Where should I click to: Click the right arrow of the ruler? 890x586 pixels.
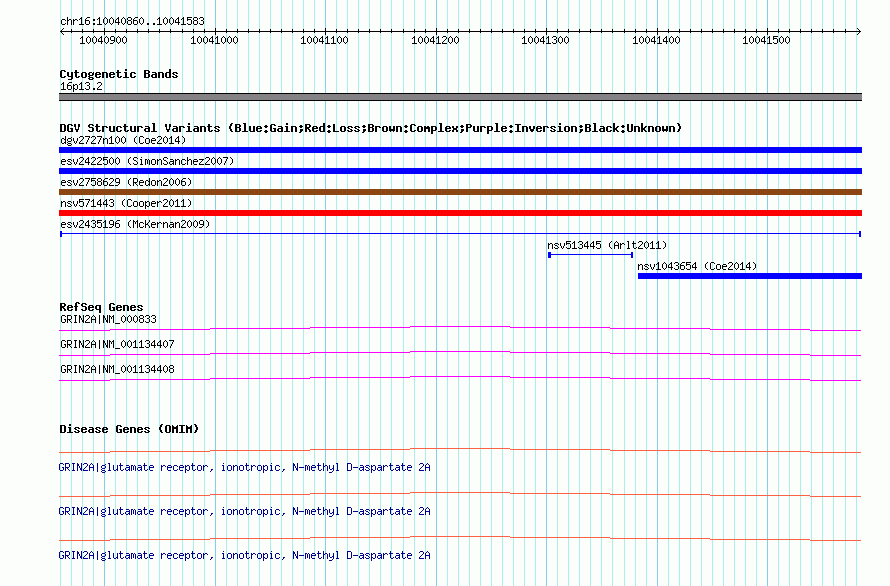pos(859,31)
